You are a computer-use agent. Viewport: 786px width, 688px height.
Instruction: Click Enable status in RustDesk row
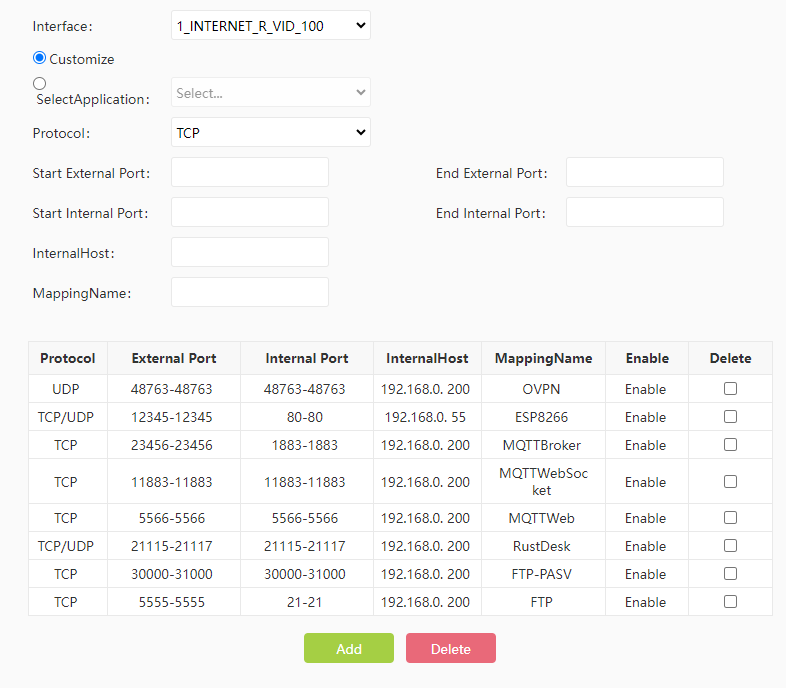coord(645,546)
